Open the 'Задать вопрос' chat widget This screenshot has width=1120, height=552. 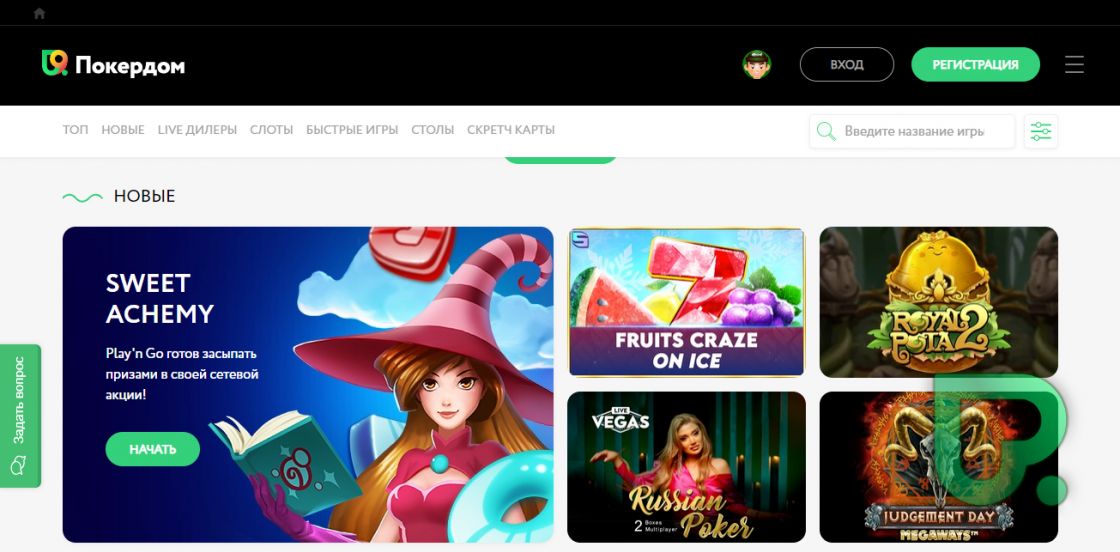click(x=20, y=416)
